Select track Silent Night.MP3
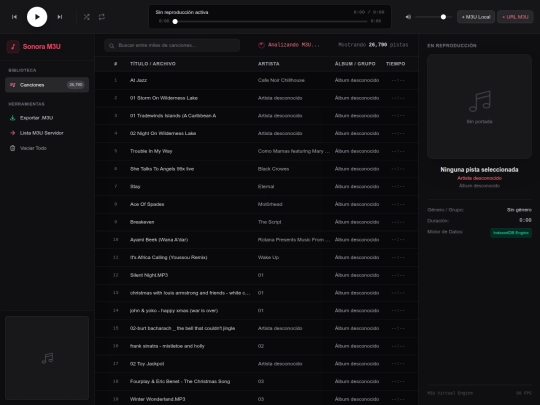This screenshot has width=540, height=405. click(257, 275)
